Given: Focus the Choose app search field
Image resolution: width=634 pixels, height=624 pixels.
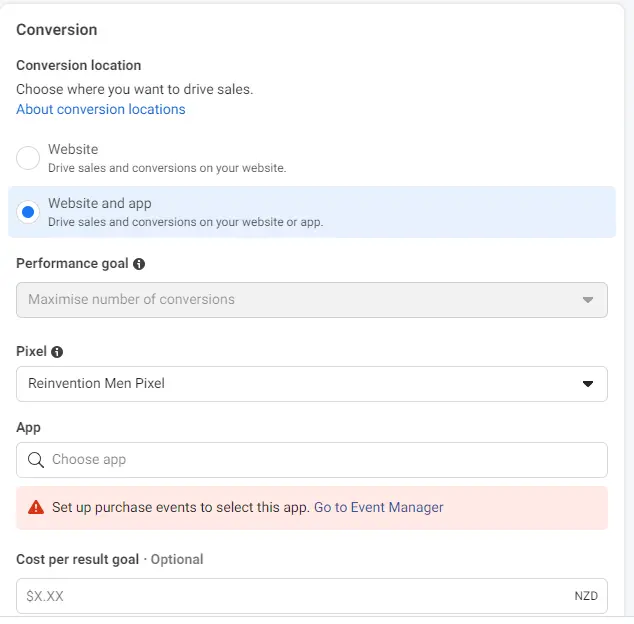Looking at the screenshot, I should [x=320, y=460].
